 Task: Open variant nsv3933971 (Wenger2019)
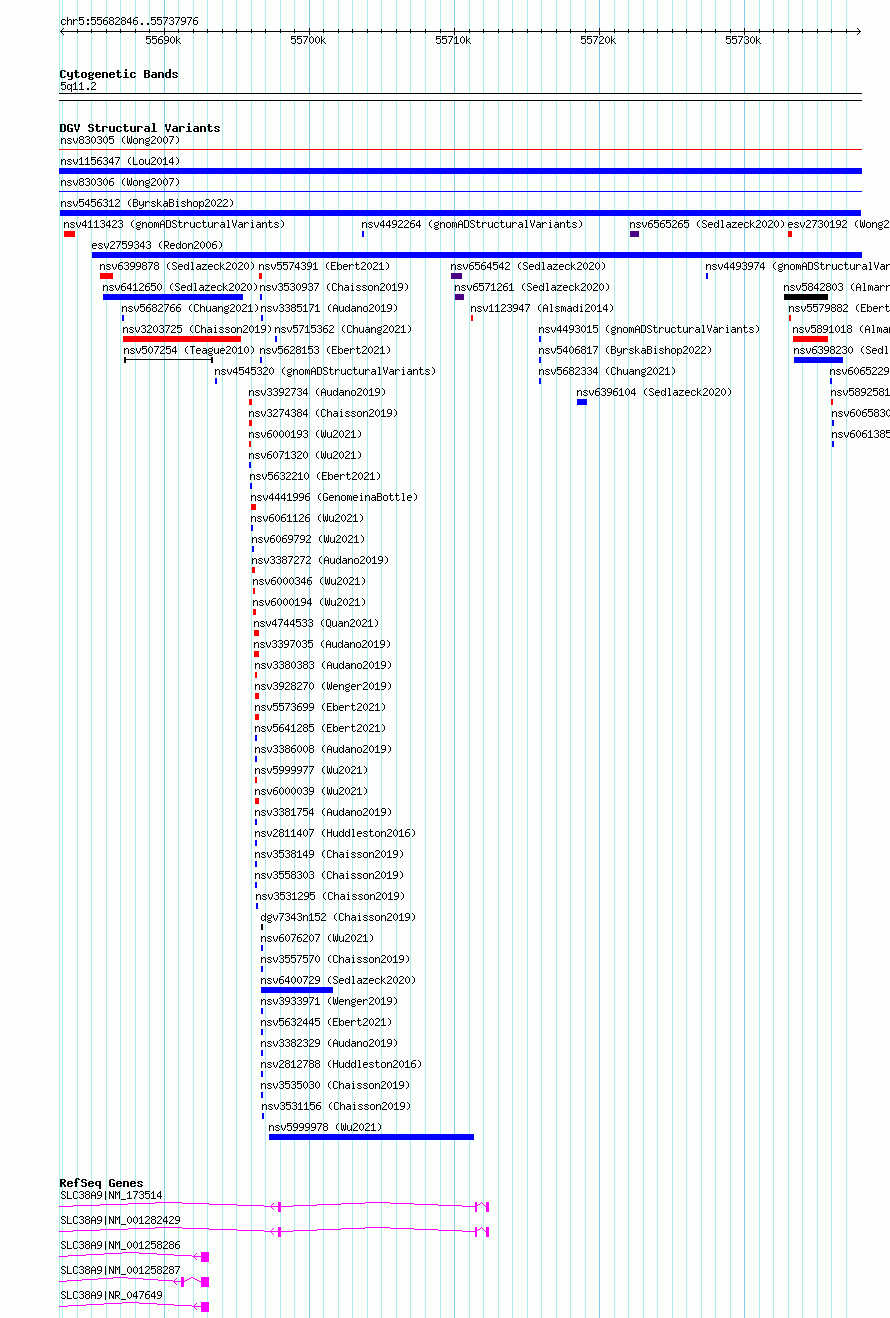[329, 1001]
